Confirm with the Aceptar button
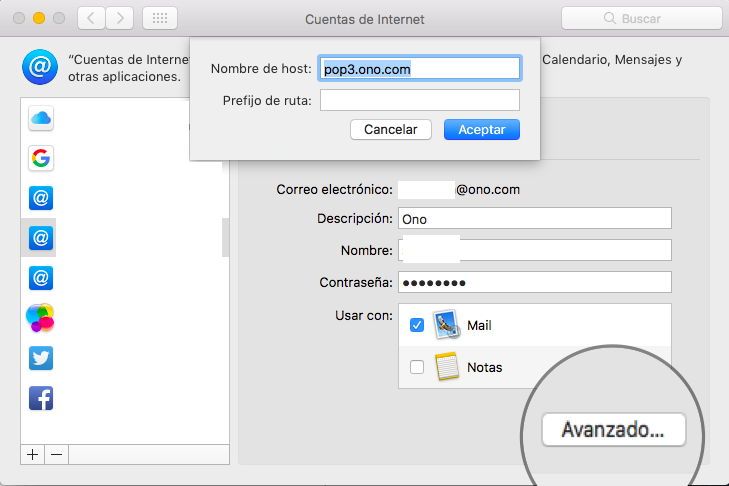The height and width of the screenshot is (486, 729). (x=482, y=129)
